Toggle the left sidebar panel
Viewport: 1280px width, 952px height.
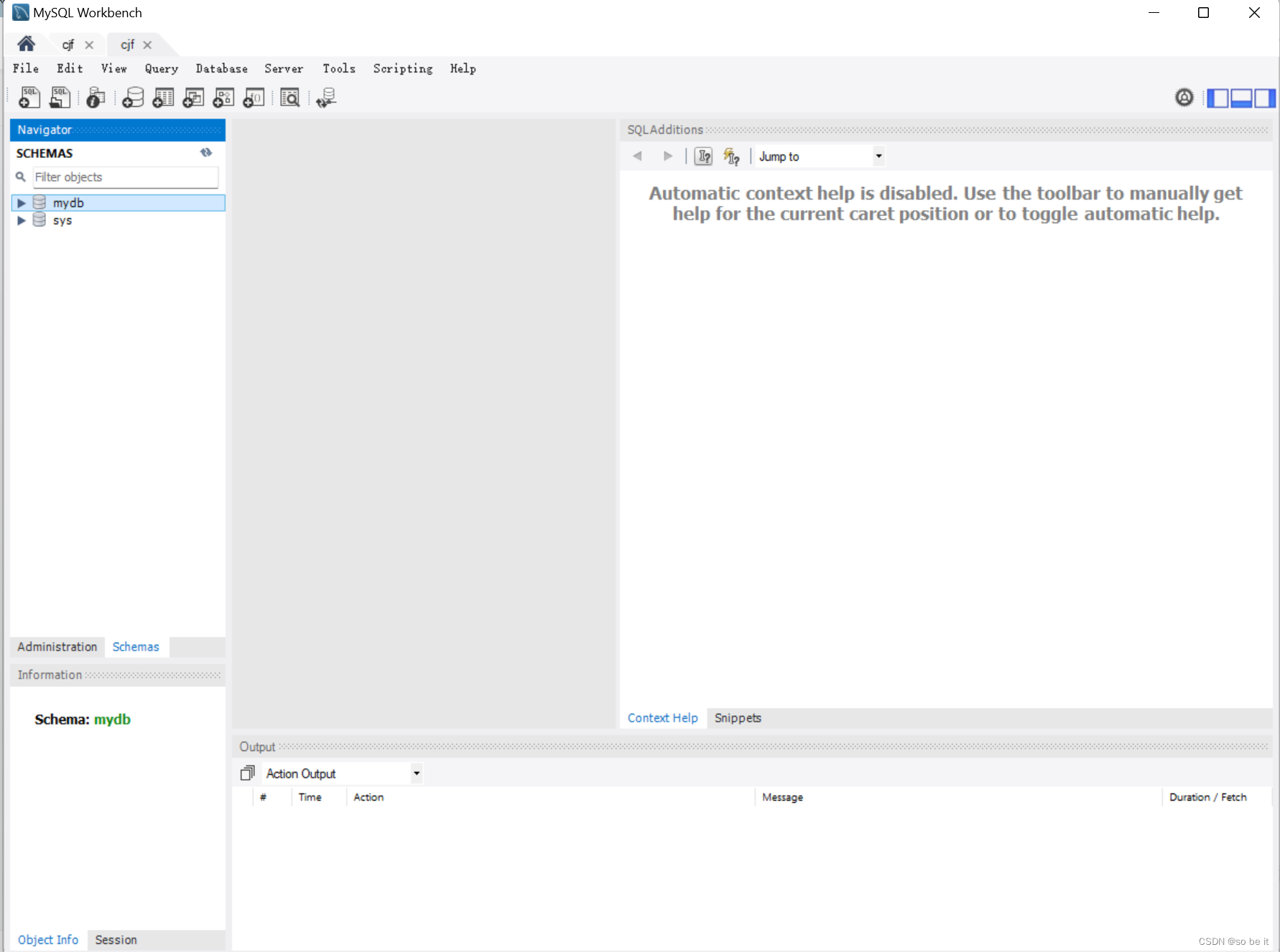pyautogui.click(x=1218, y=98)
